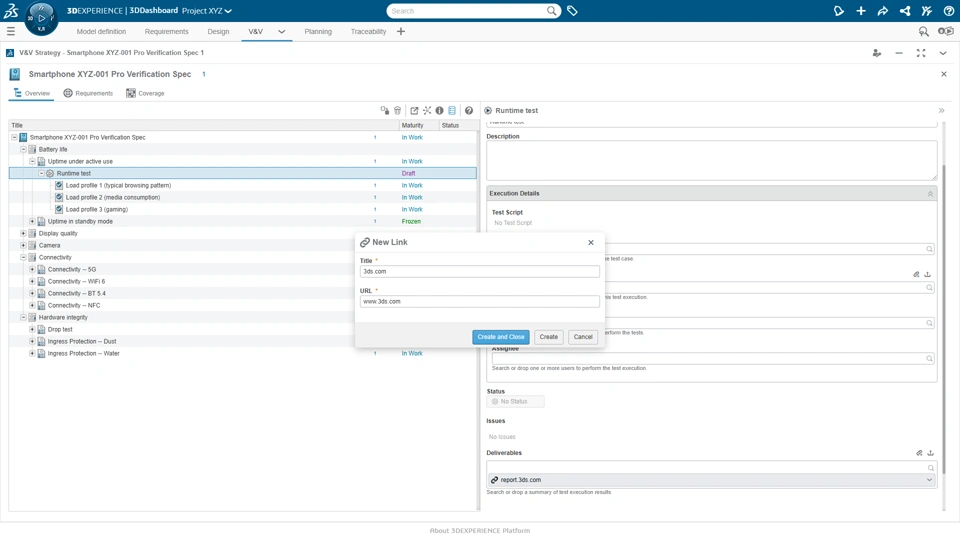Click the right panel vertical scrollbar
960x540 pixels.
[x=944, y=318]
